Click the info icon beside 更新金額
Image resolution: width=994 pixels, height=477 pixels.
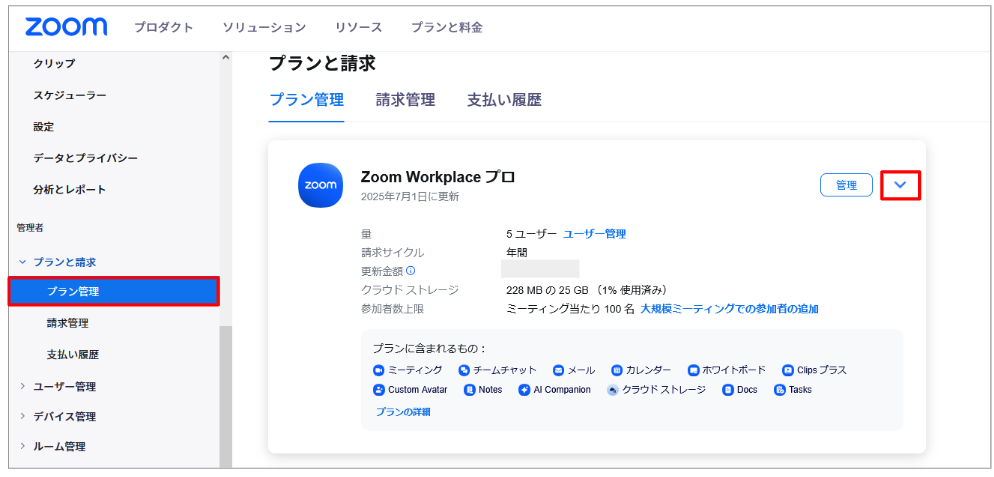pyautogui.click(x=410, y=271)
